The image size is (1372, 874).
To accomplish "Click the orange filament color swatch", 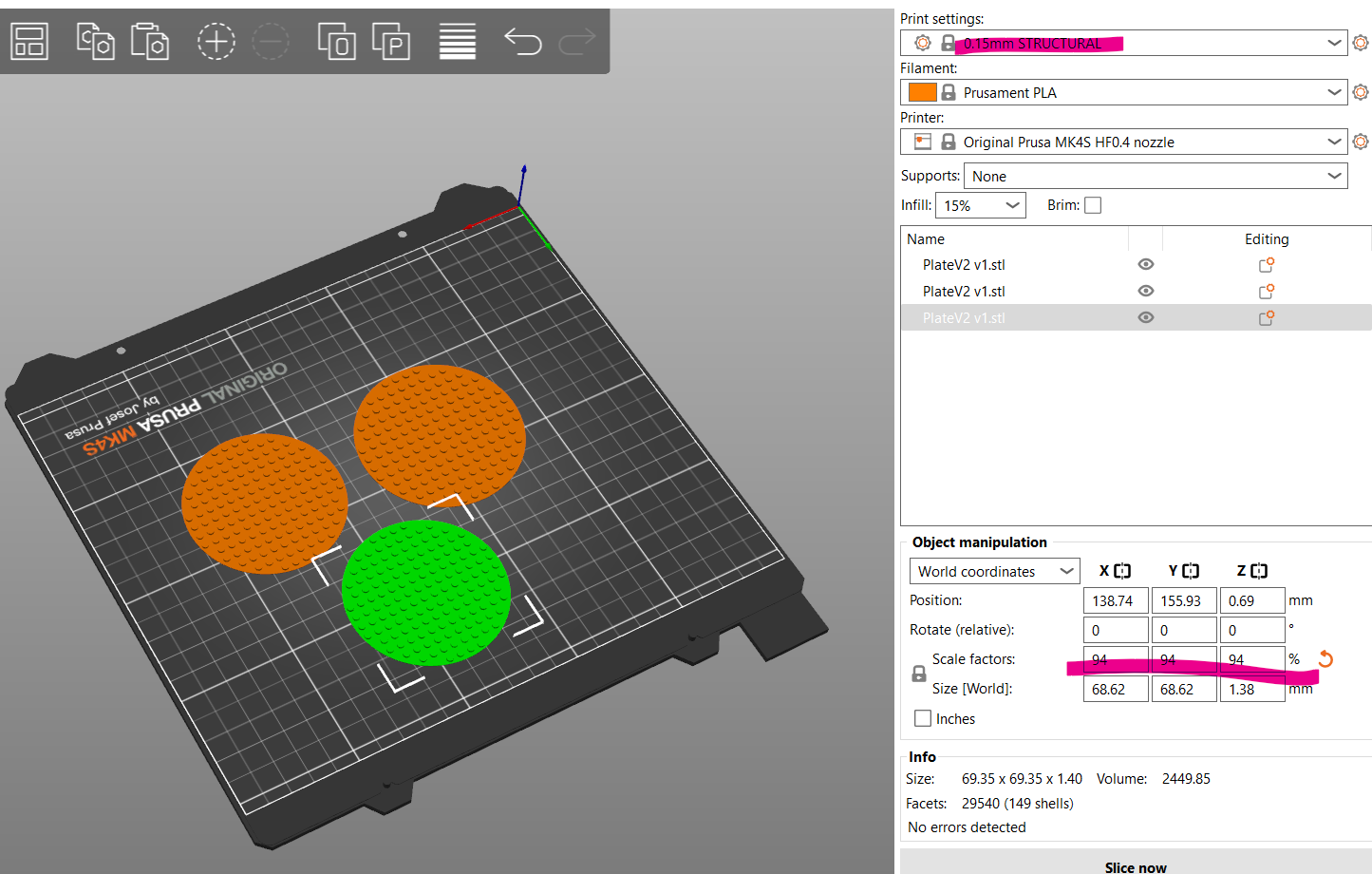I will pyautogui.click(x=922, y=92).
